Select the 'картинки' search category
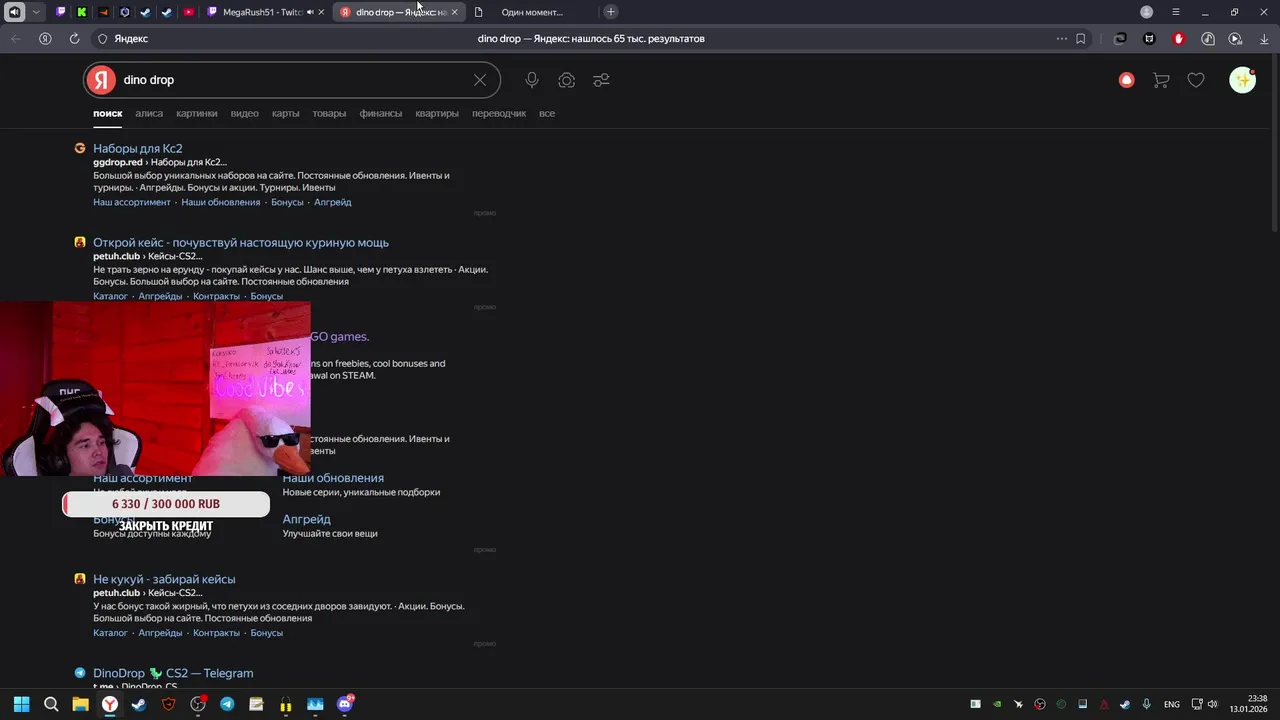1280x720 pixels. point(197,113)
